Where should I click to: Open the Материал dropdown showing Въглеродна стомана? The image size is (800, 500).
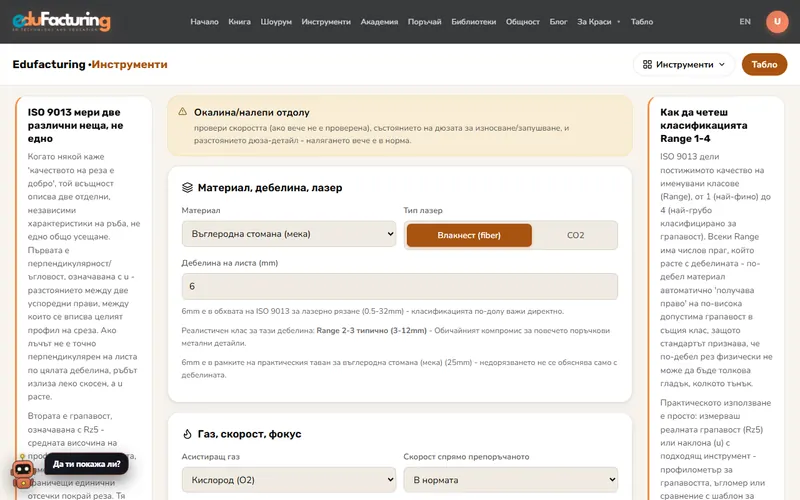click(289, 234)
